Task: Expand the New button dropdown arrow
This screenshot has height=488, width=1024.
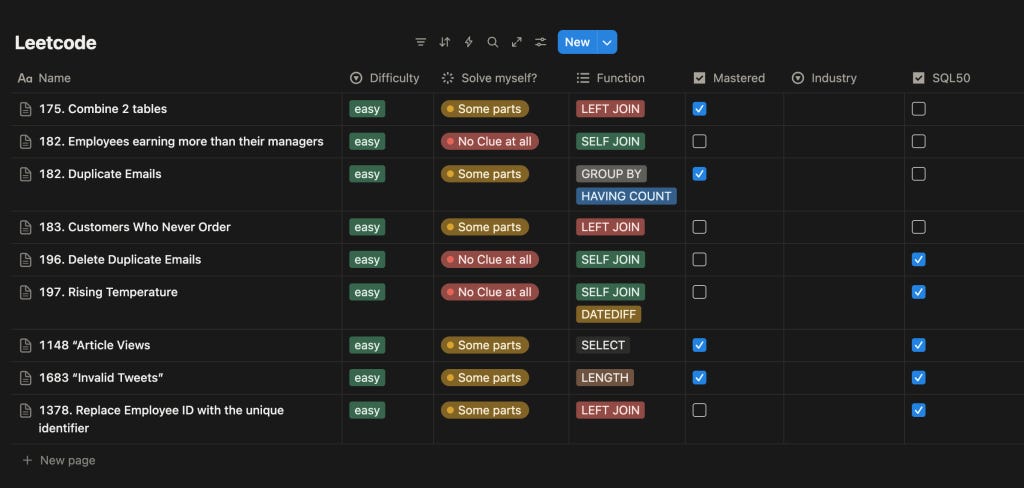Action: 607,42
